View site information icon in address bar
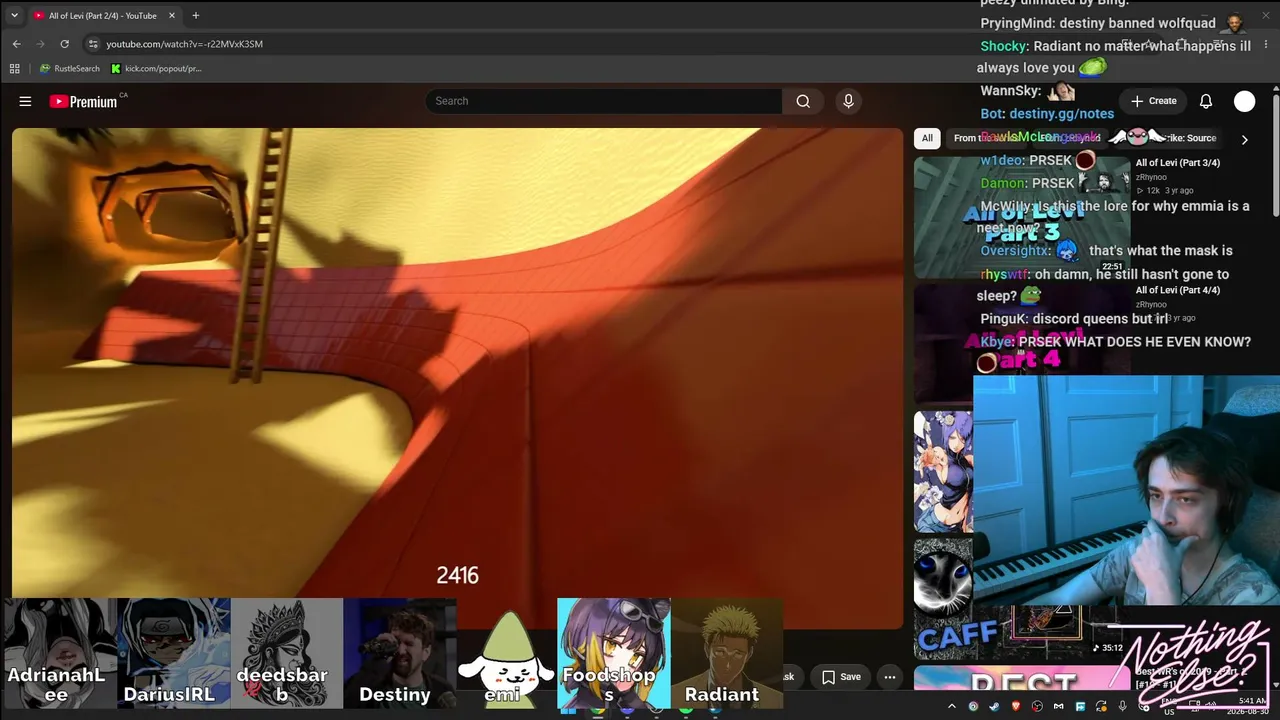The width and height of the screenshot is (1280, 720). pyautogui.click(x=93, y=44)
